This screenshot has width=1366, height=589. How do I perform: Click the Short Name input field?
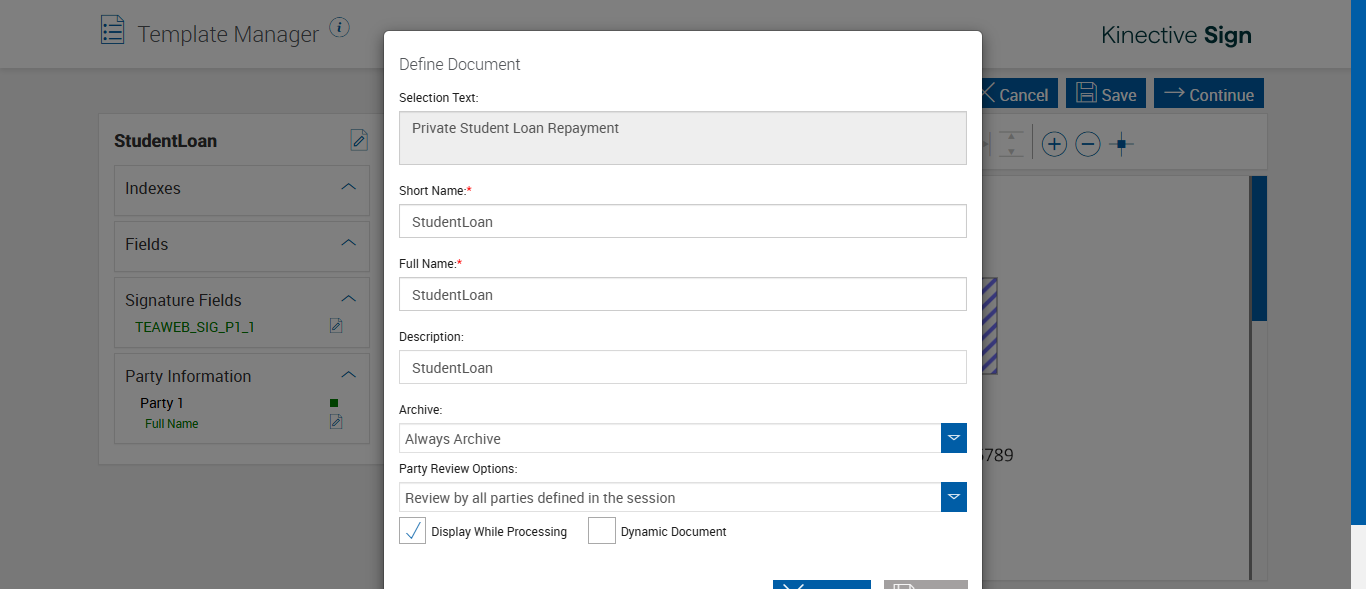pos(682,221)
